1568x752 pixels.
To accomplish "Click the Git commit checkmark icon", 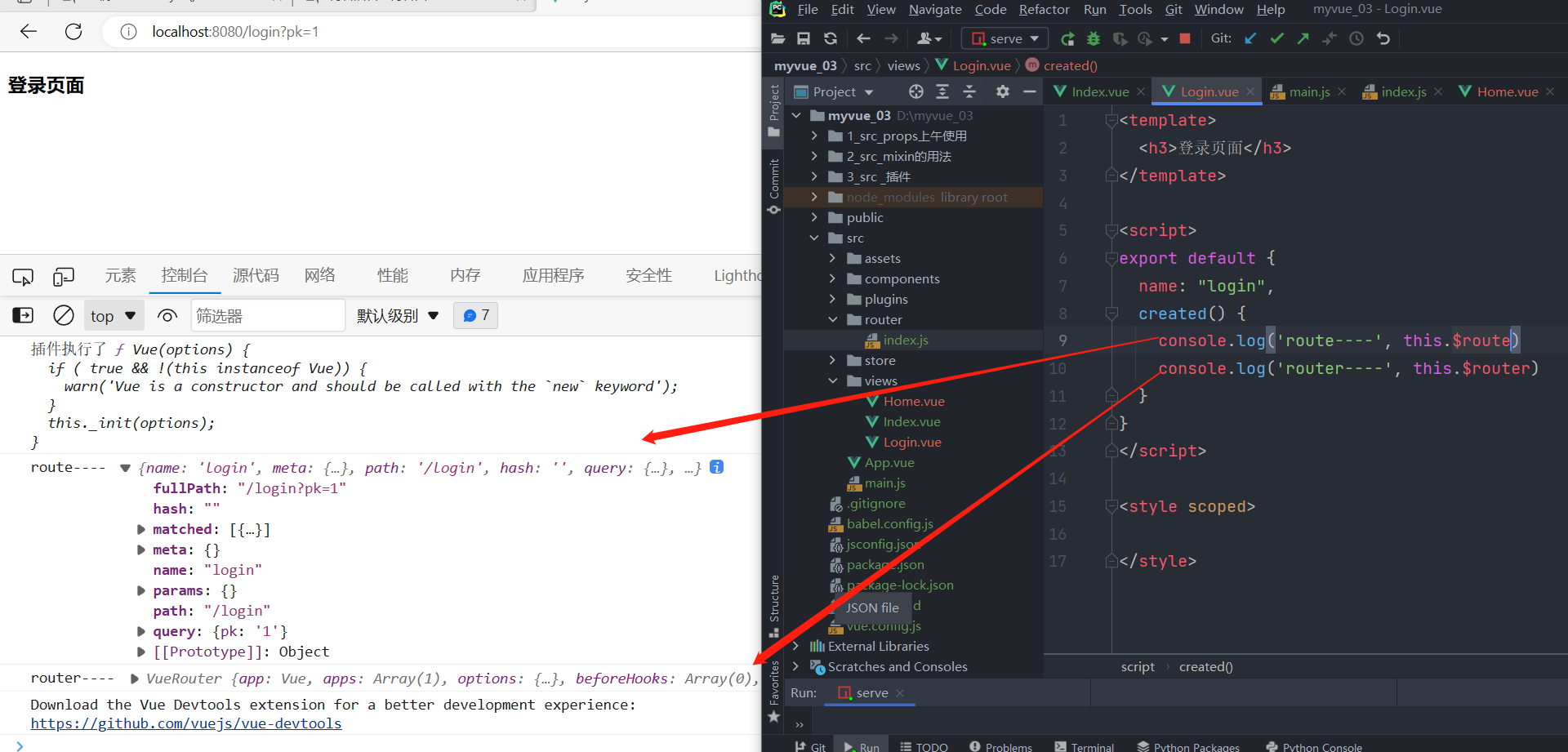I will 1277,38.
